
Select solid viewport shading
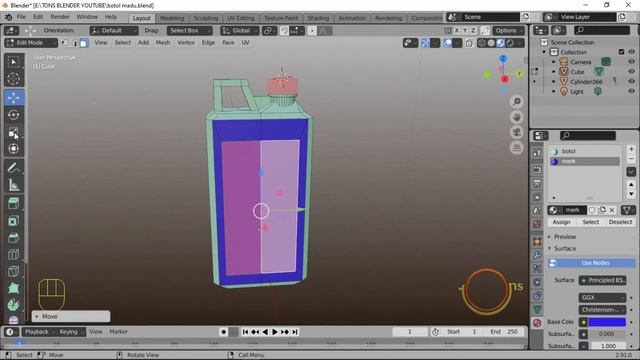pyautogui.click(x=491, y=43)
